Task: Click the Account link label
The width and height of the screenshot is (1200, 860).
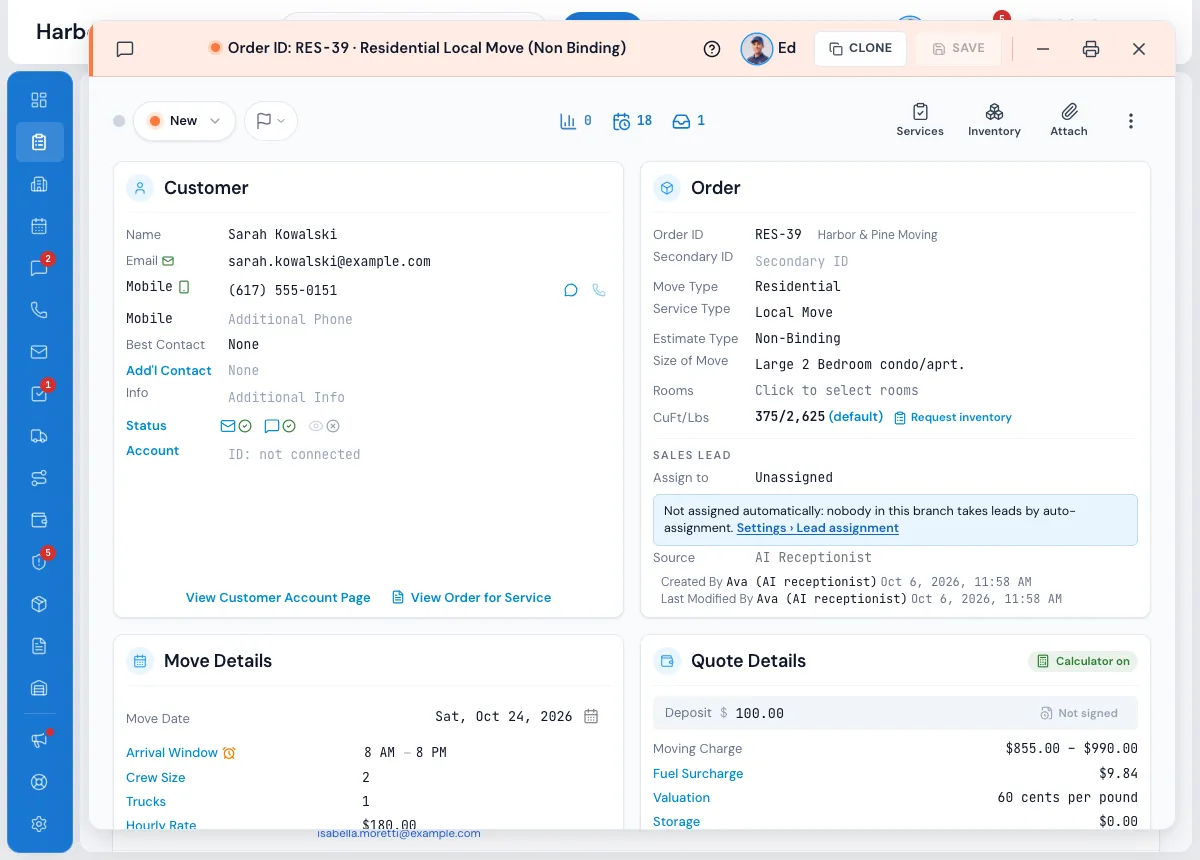Action: tap(152, 450)
